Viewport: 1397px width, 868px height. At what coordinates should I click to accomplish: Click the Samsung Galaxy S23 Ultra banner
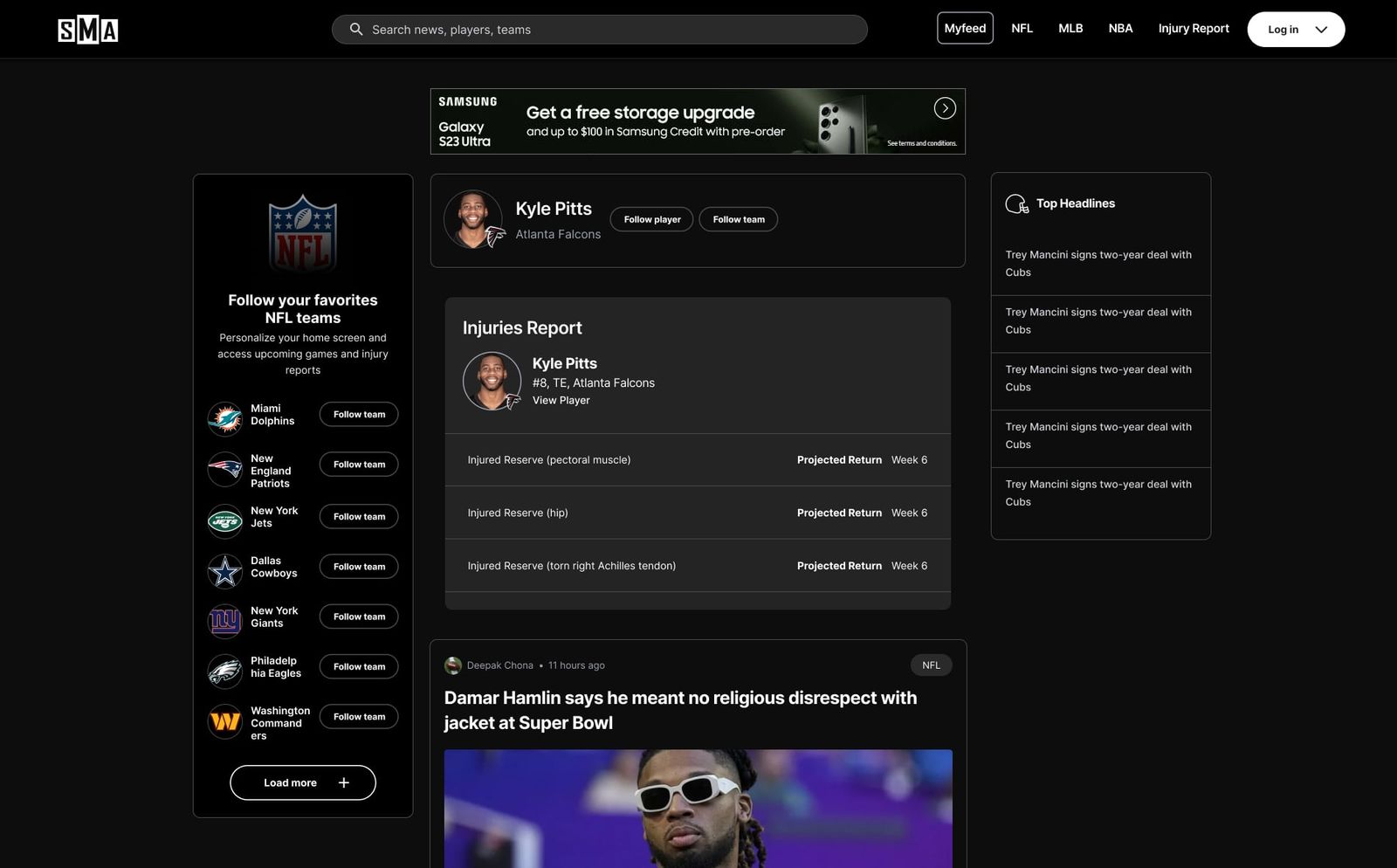coord(698,121)
